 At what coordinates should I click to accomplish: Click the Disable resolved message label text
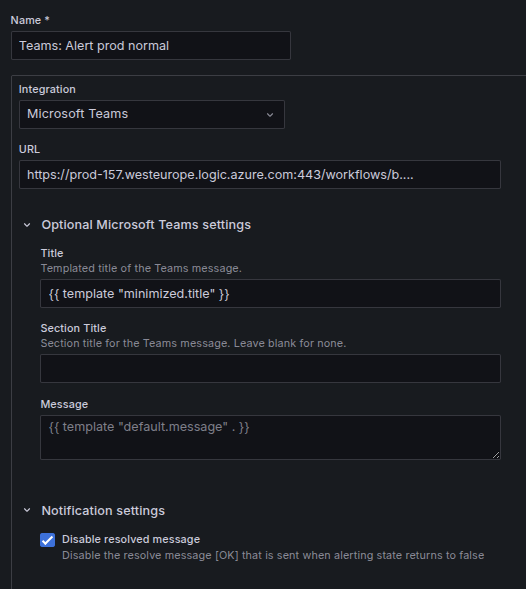click(x=131, y=539)
